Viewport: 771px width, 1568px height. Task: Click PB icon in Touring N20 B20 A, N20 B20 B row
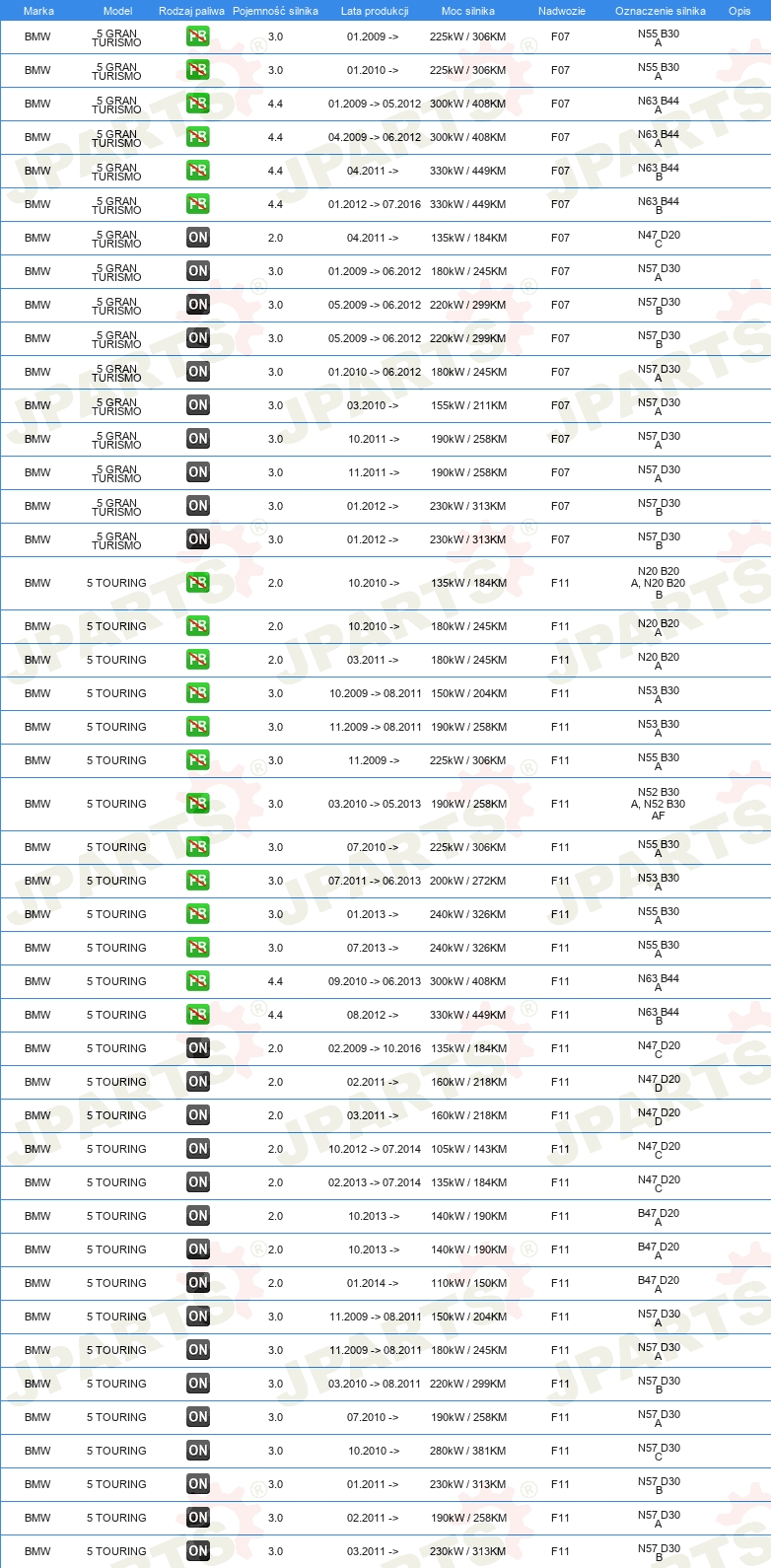click(x=198, y=583)
